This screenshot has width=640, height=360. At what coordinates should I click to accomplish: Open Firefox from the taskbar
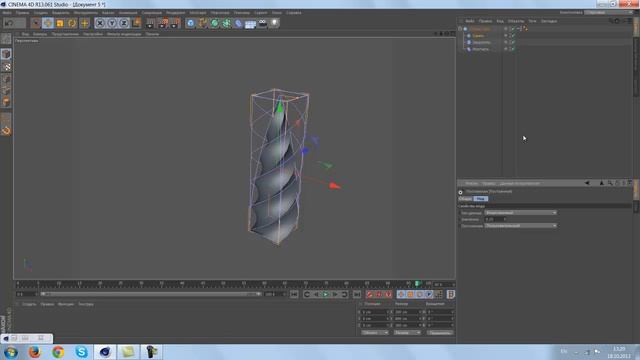[x=35, y=351]
